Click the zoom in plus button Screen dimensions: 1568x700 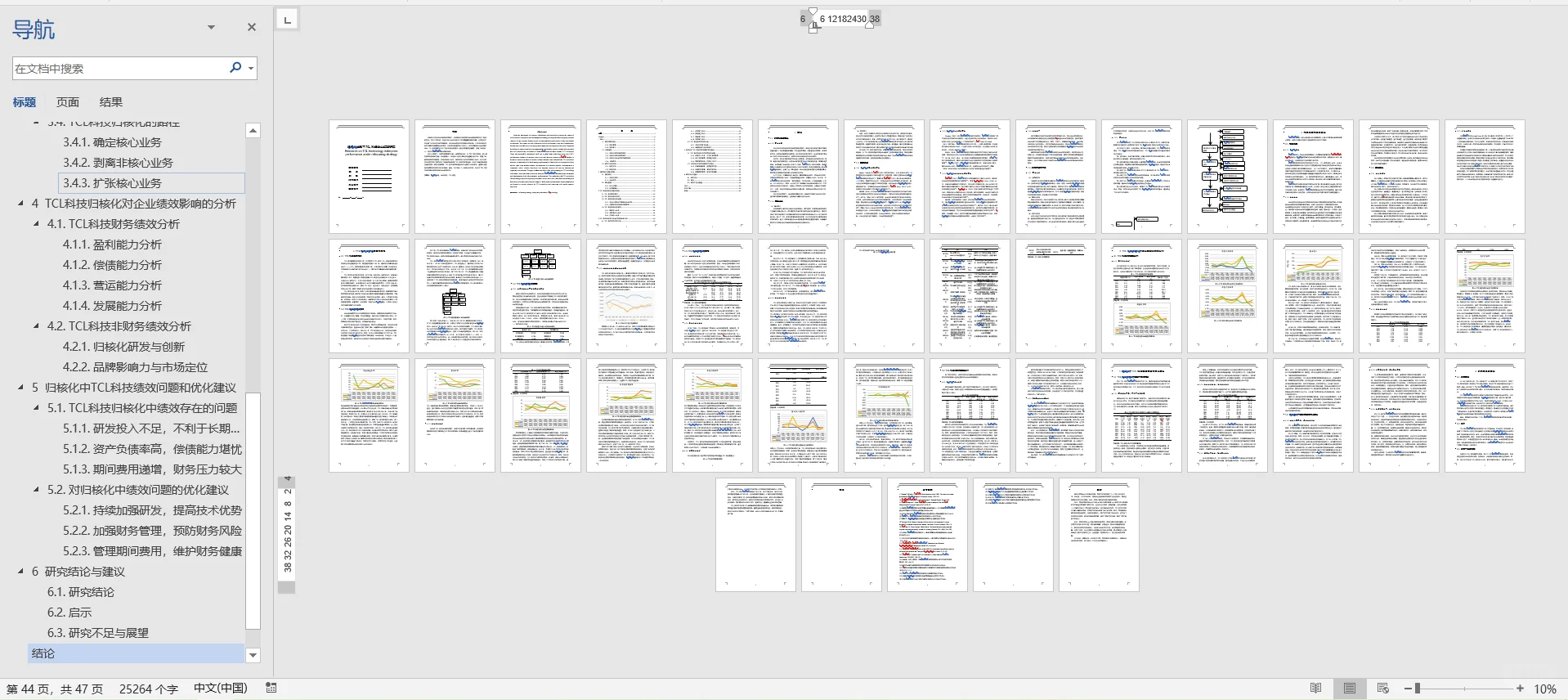click(x=1520, y=689)
